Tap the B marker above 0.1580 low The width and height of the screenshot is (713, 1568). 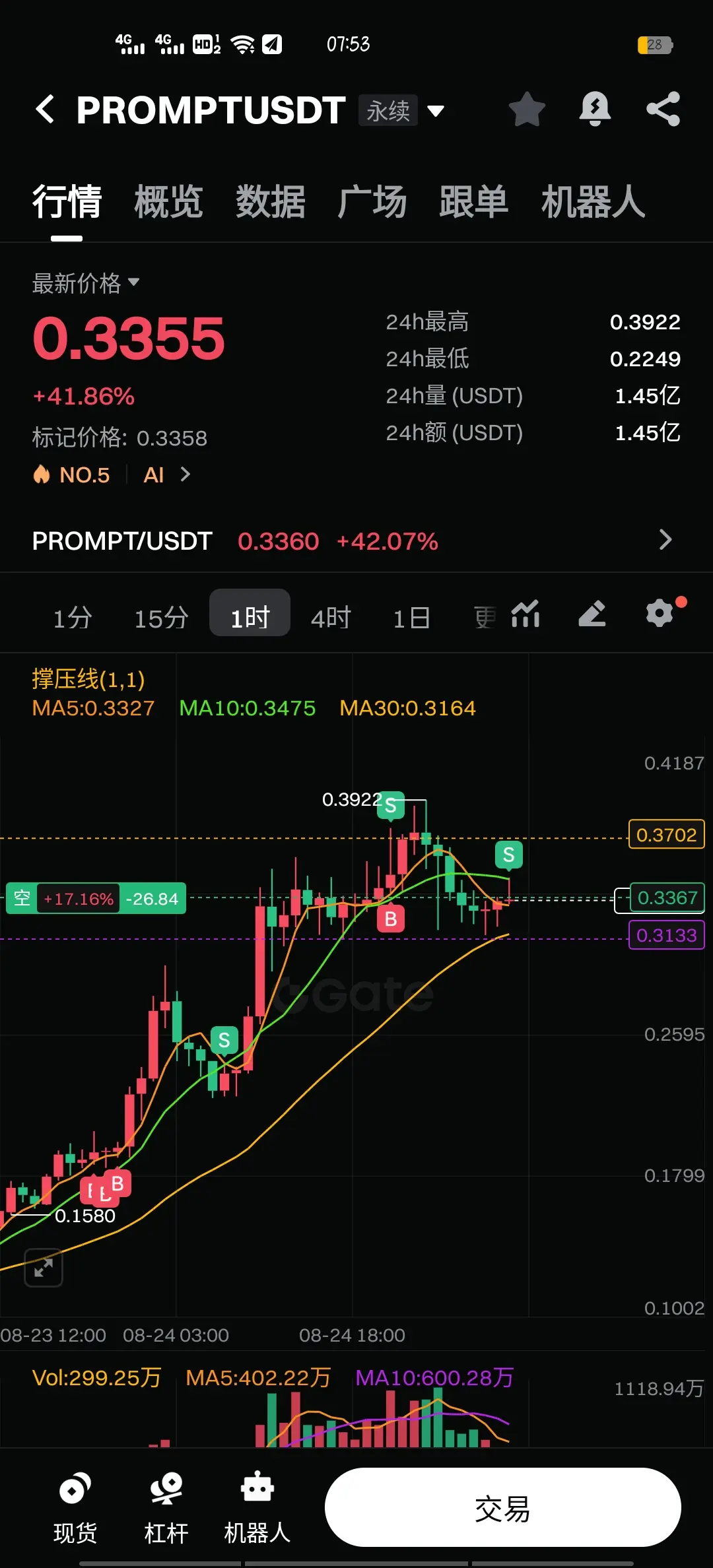(118, 1183)
